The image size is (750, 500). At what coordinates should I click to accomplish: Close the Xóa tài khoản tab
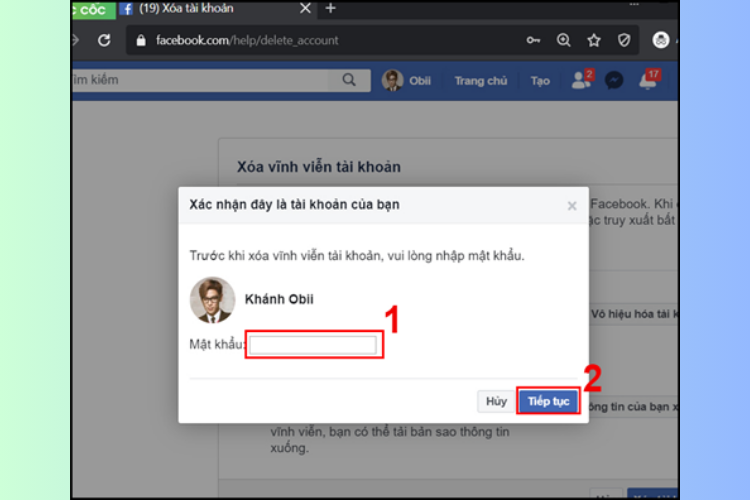(x=305, y=8)
